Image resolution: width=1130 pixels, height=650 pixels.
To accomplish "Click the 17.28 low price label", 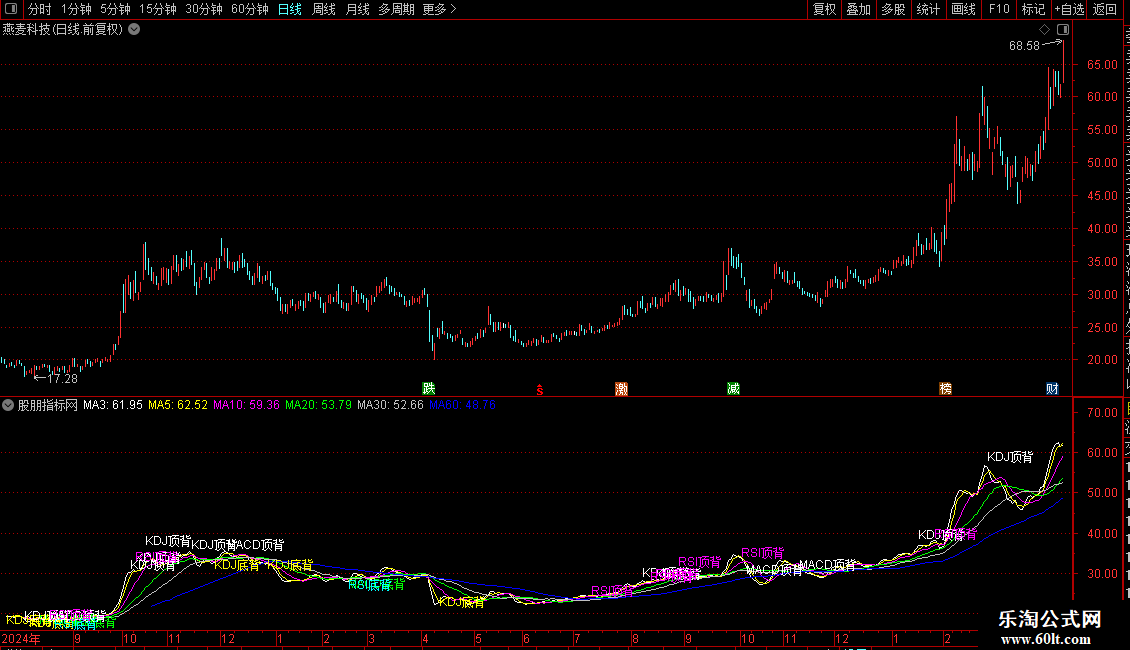I will 62,378.
